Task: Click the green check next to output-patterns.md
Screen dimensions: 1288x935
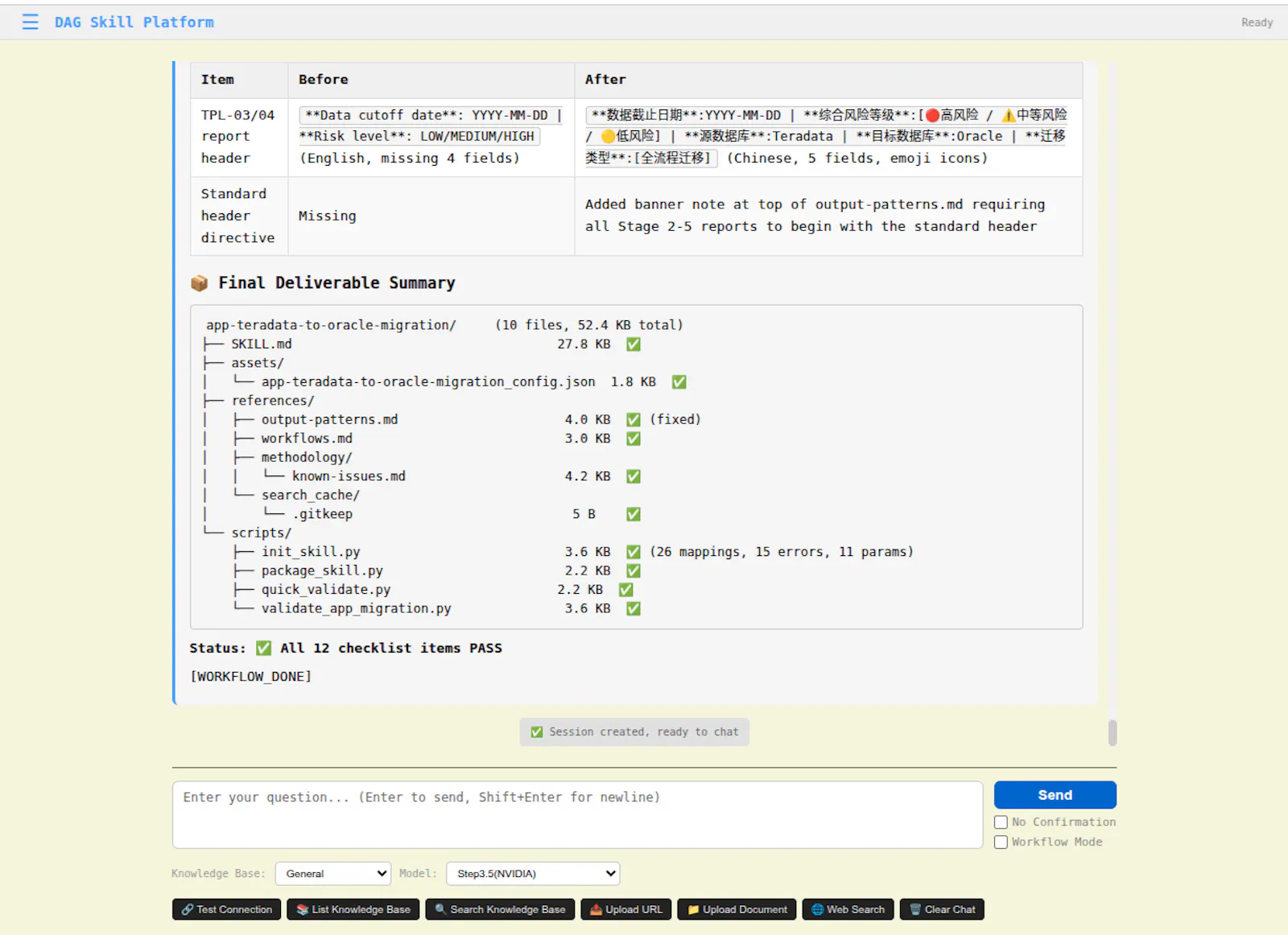Action: [x=634, y=420]
